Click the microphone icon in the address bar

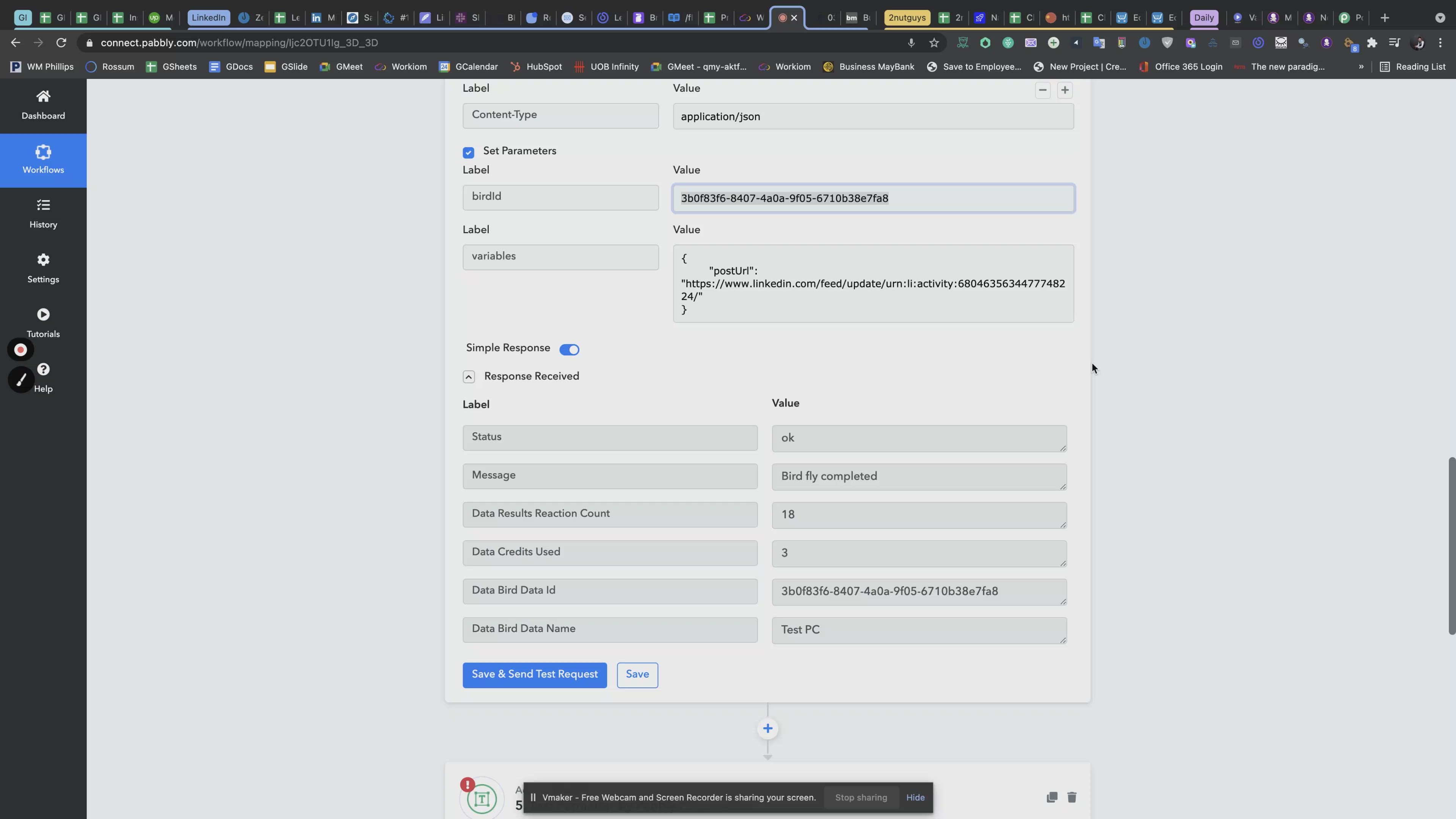(911, 42)
